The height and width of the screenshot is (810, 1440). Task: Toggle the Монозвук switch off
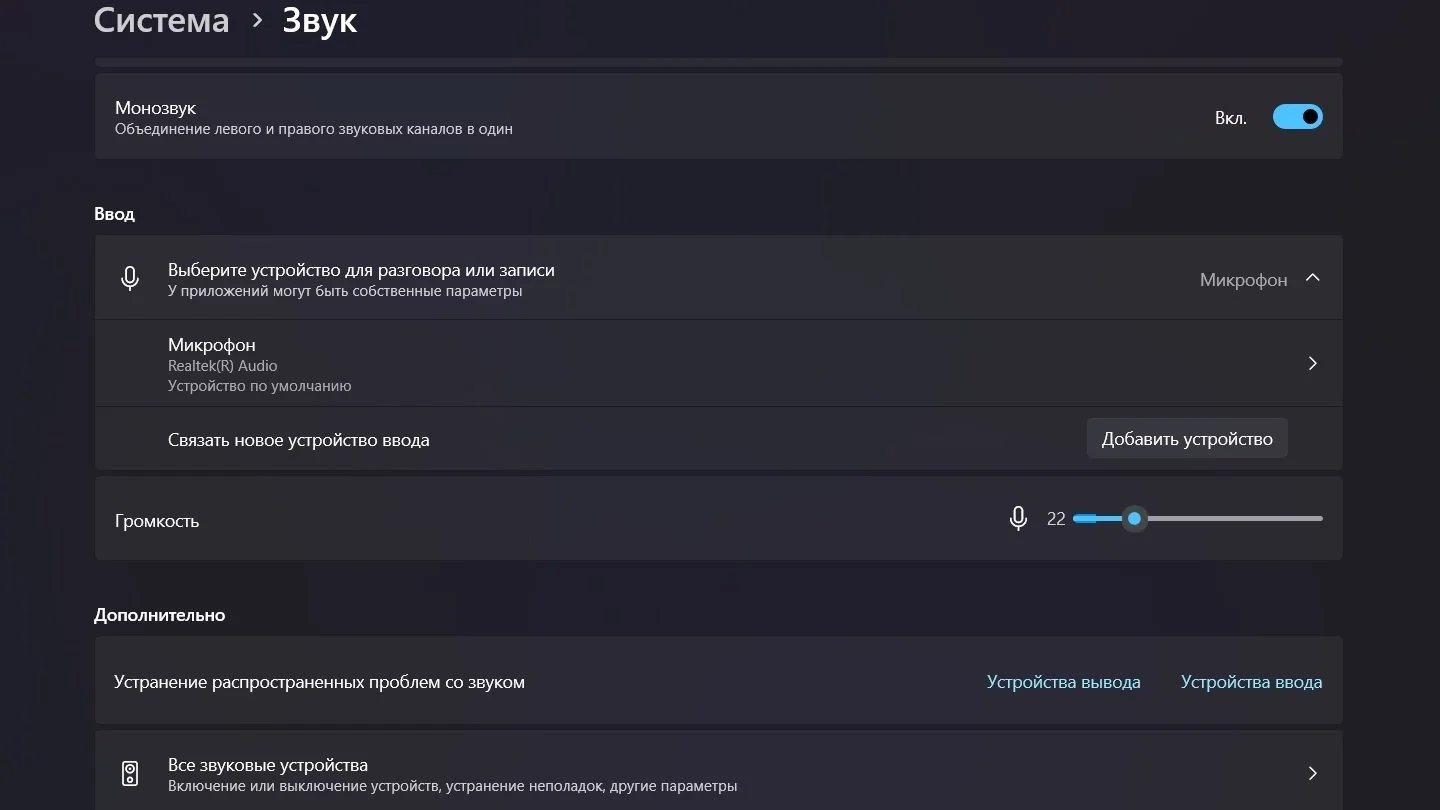tap(1297, 117)
